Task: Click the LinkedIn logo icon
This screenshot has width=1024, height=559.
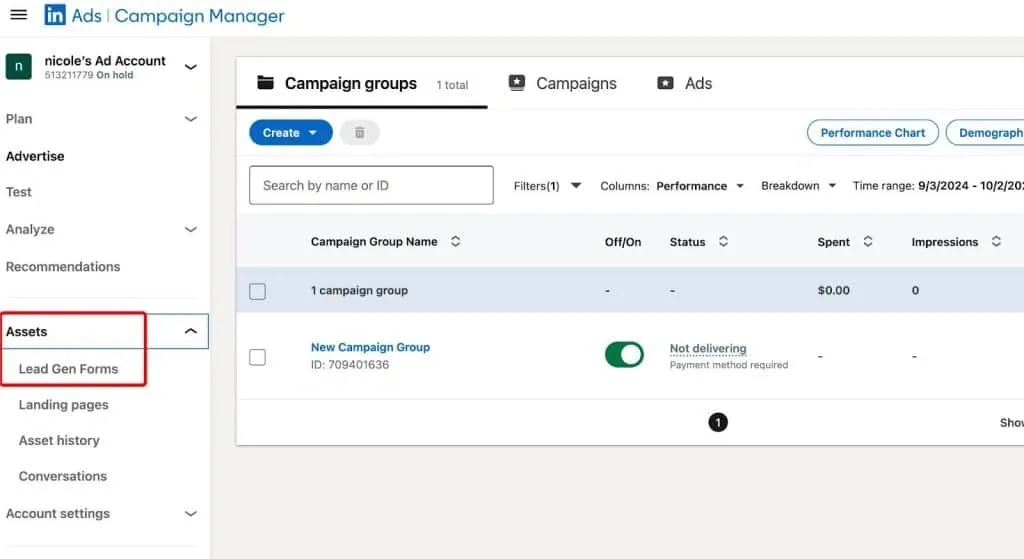Action: (x=55, y=15)
